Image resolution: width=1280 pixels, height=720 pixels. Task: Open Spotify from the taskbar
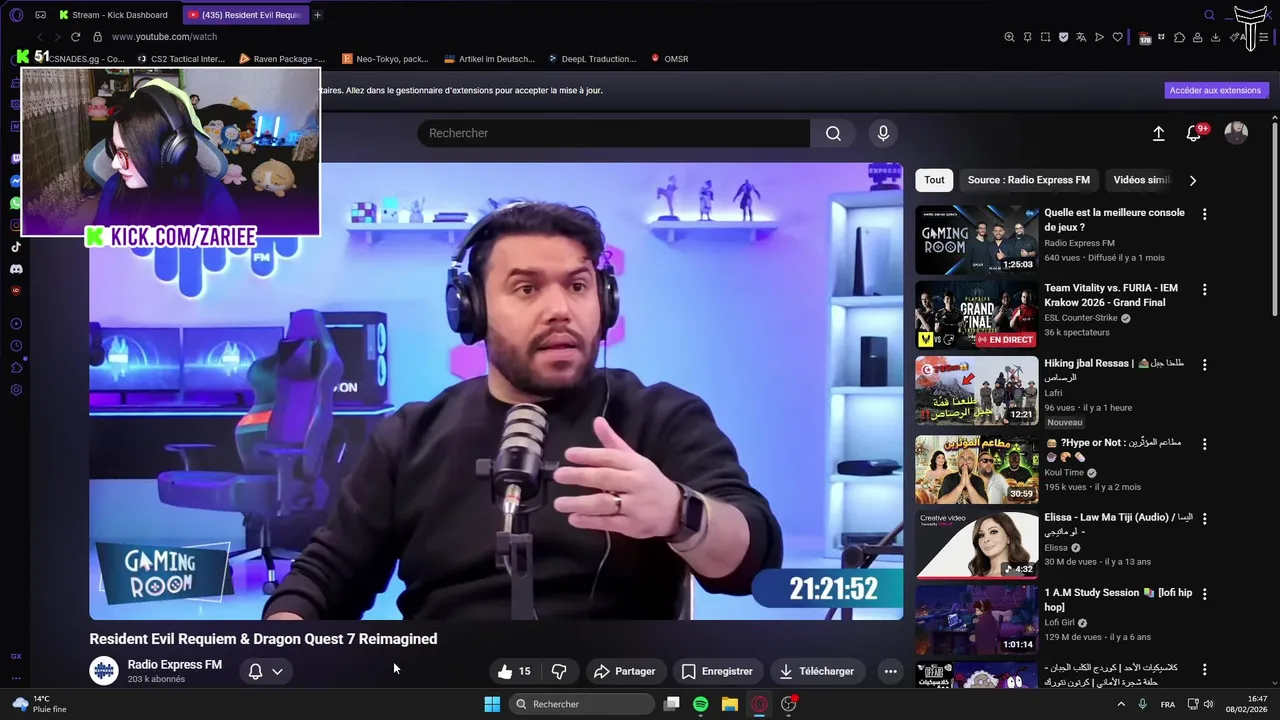point(700,704)
